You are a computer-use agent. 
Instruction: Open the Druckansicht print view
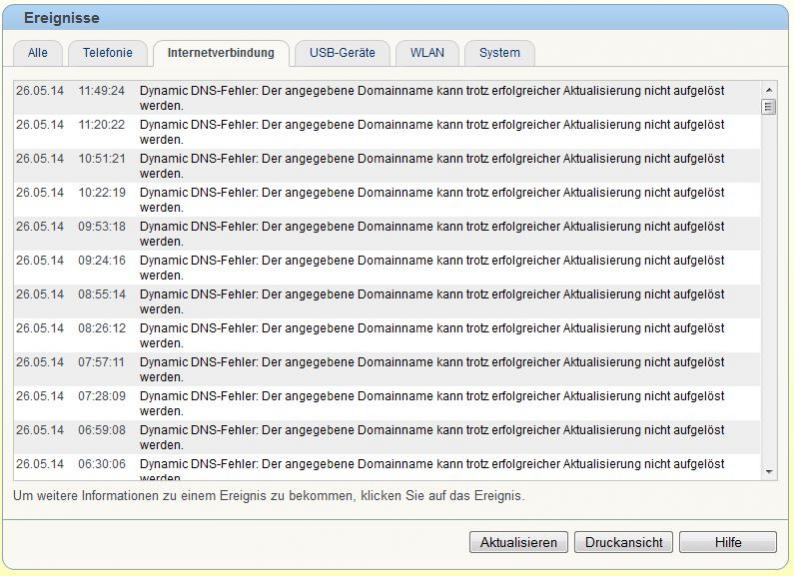coord(623,542)
